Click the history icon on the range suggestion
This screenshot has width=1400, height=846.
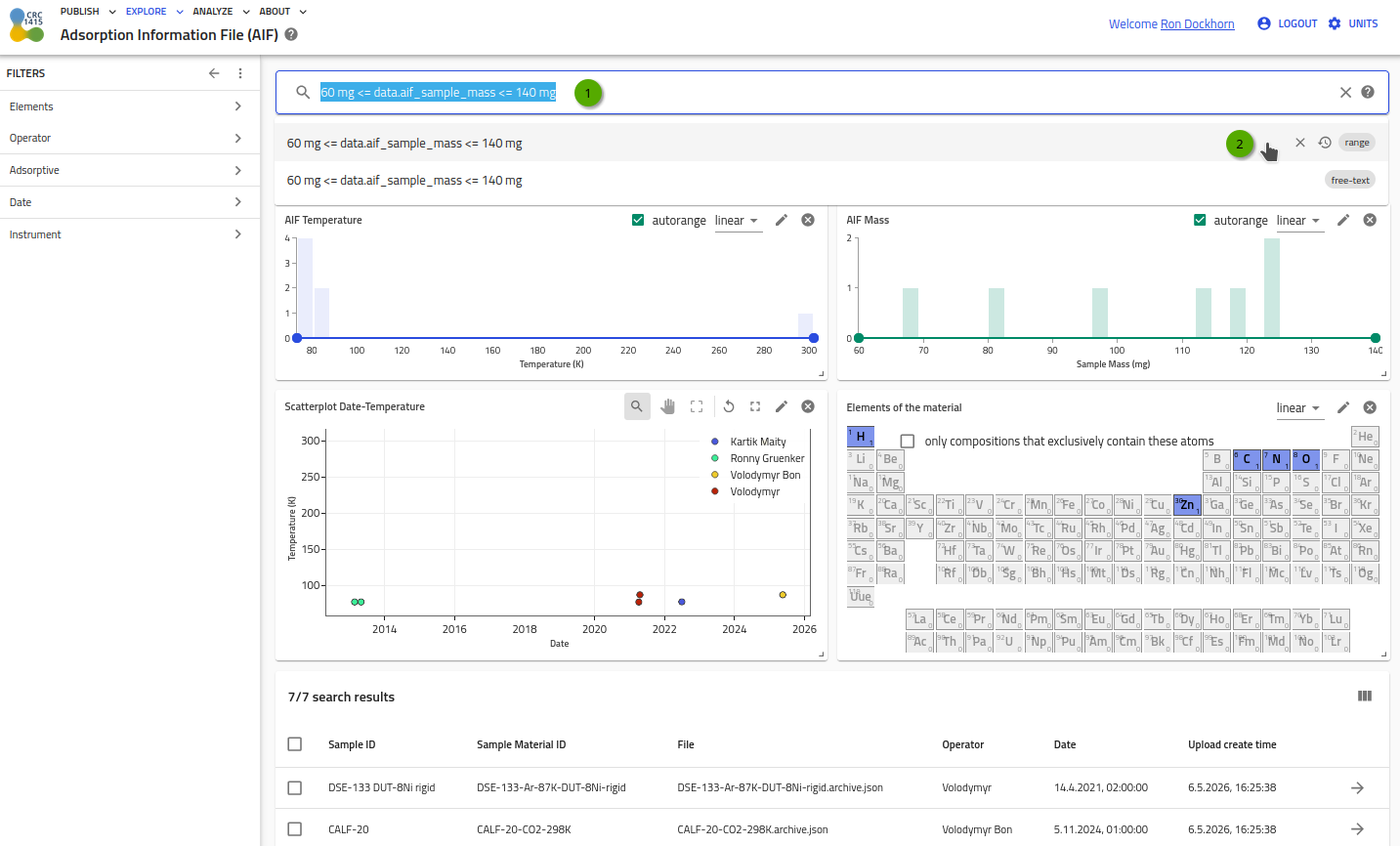1325,143
